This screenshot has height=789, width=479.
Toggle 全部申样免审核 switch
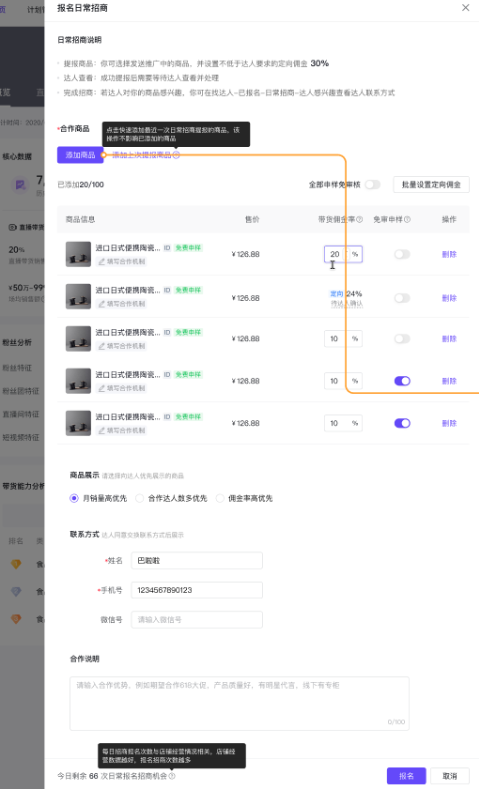point(372,185)
